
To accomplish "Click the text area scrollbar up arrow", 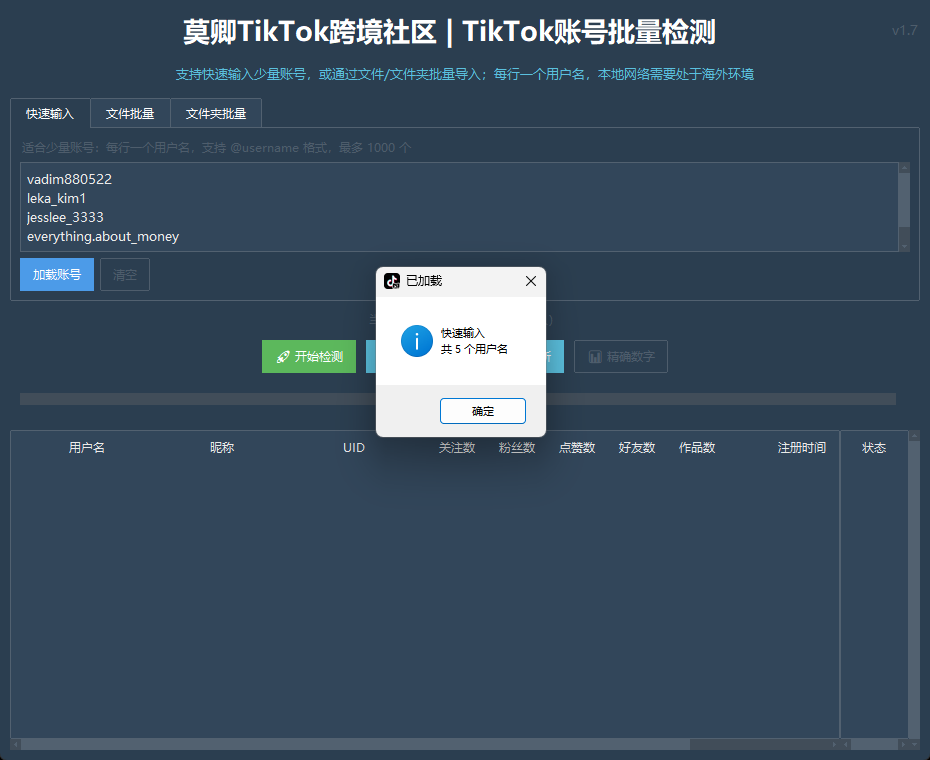I will 904,168.
